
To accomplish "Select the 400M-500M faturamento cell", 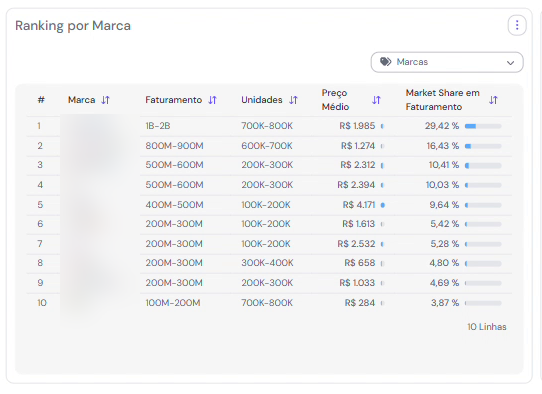I will click(174, 205).
